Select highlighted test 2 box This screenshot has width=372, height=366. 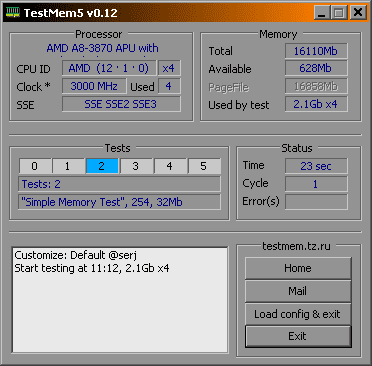click(102, 166)
